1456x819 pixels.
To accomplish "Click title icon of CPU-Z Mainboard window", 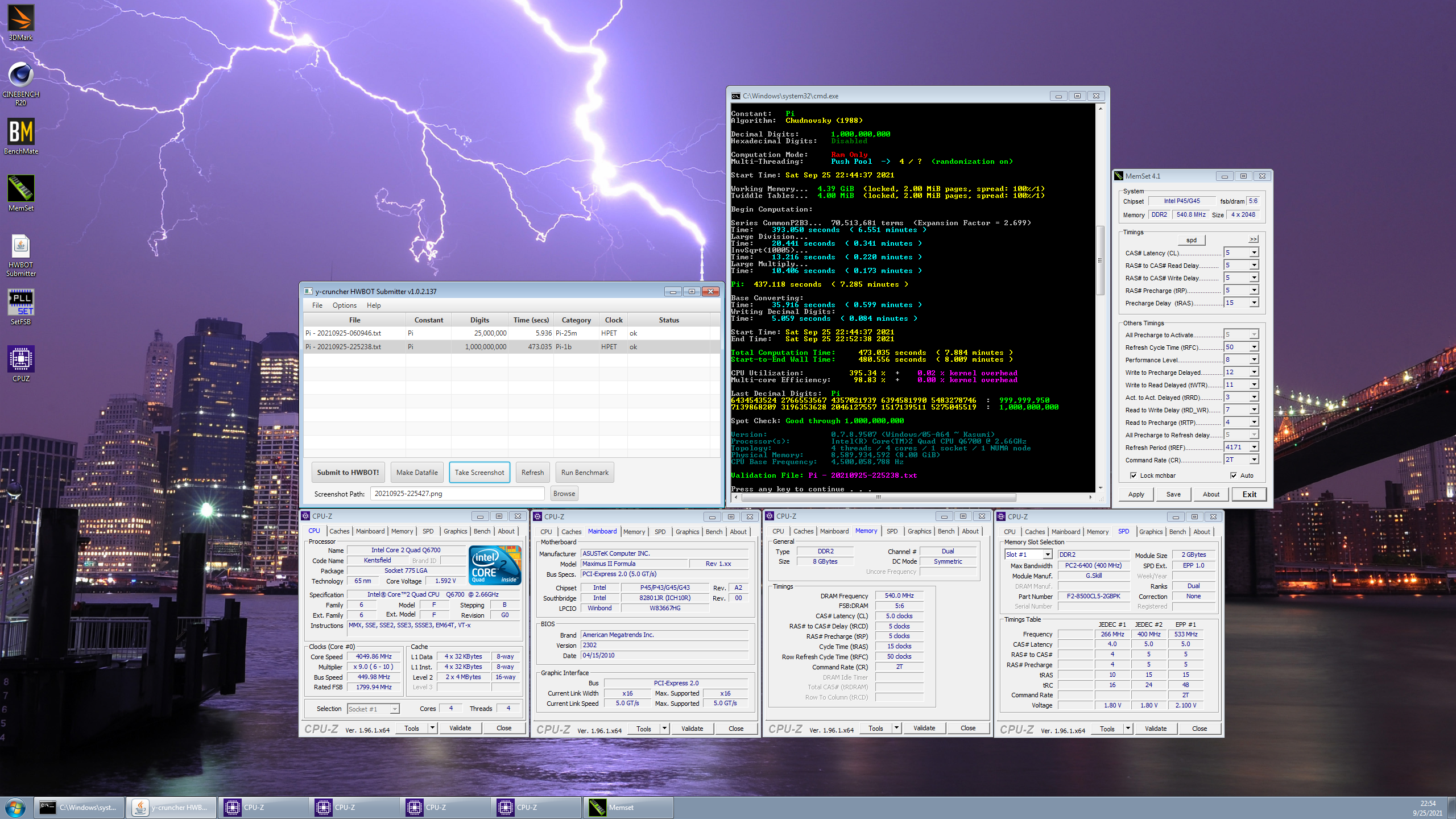I will (x=538, y=516).
